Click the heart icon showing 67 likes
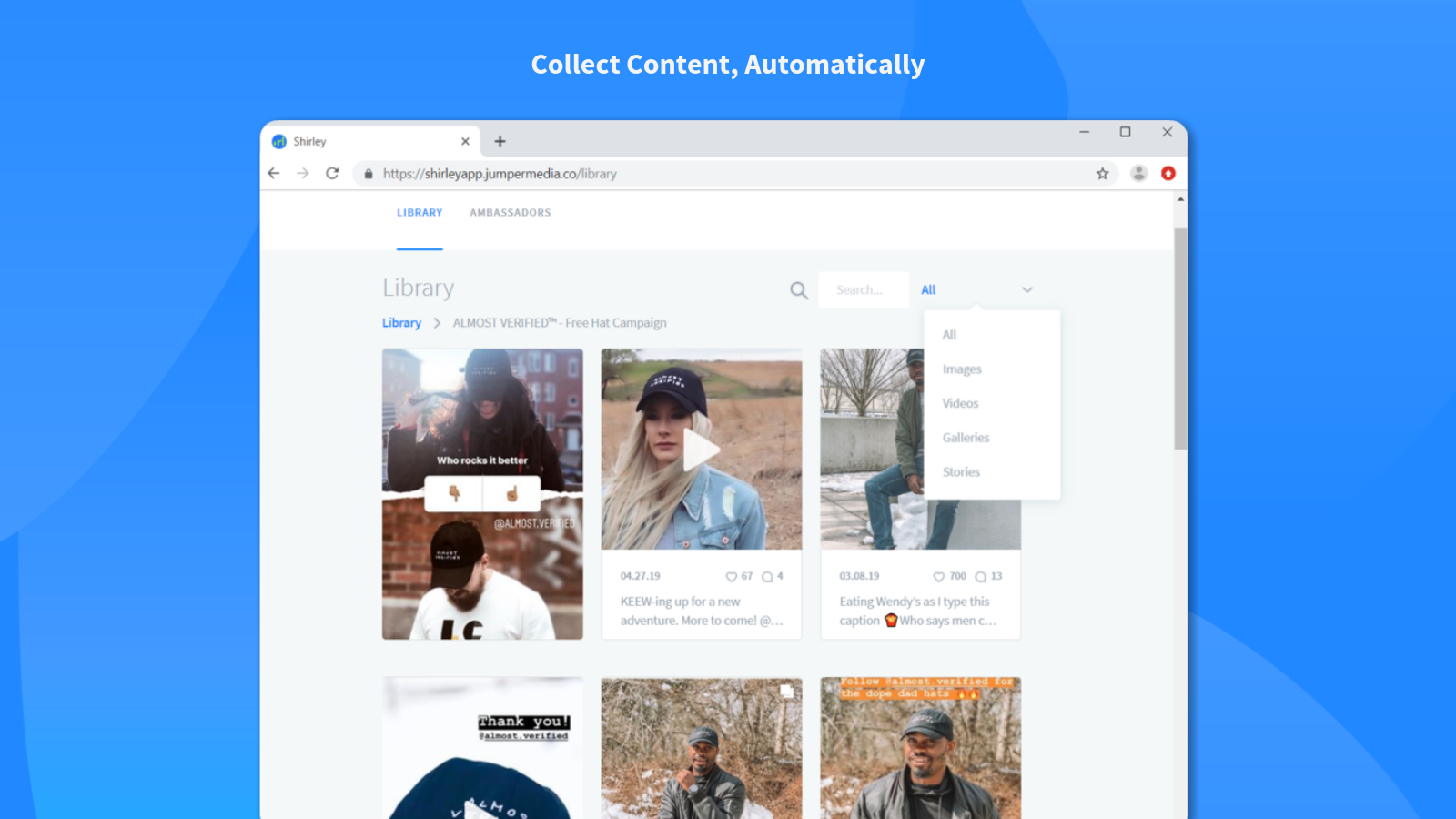 [x=731, y=577]
